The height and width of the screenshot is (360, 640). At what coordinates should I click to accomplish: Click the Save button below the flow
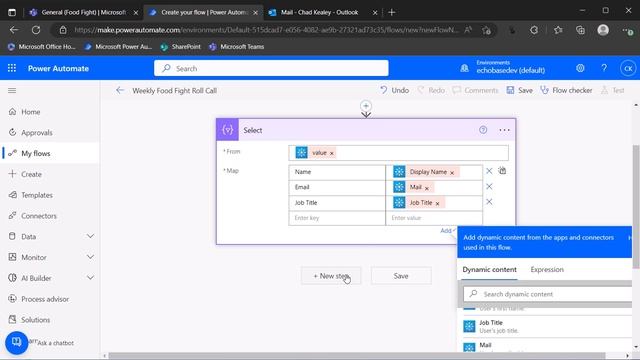click(x=401, y=276)
